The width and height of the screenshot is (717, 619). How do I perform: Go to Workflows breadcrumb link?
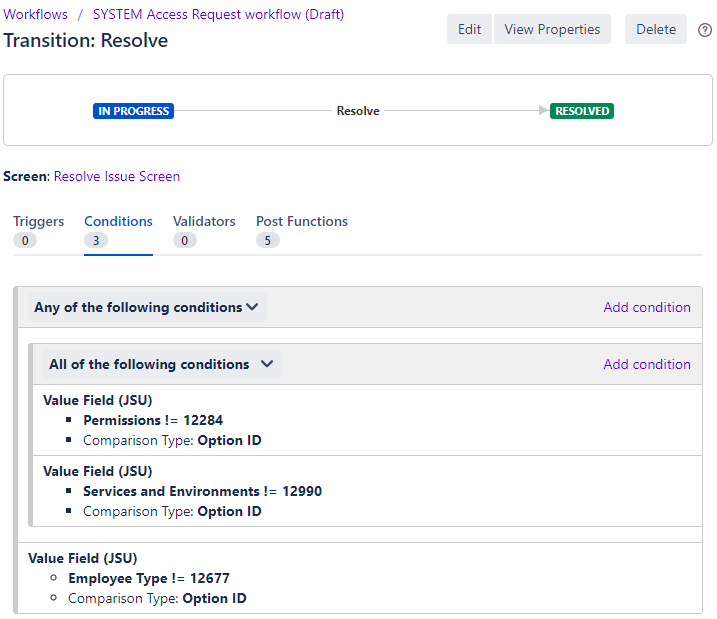click(x=36, y=15)
